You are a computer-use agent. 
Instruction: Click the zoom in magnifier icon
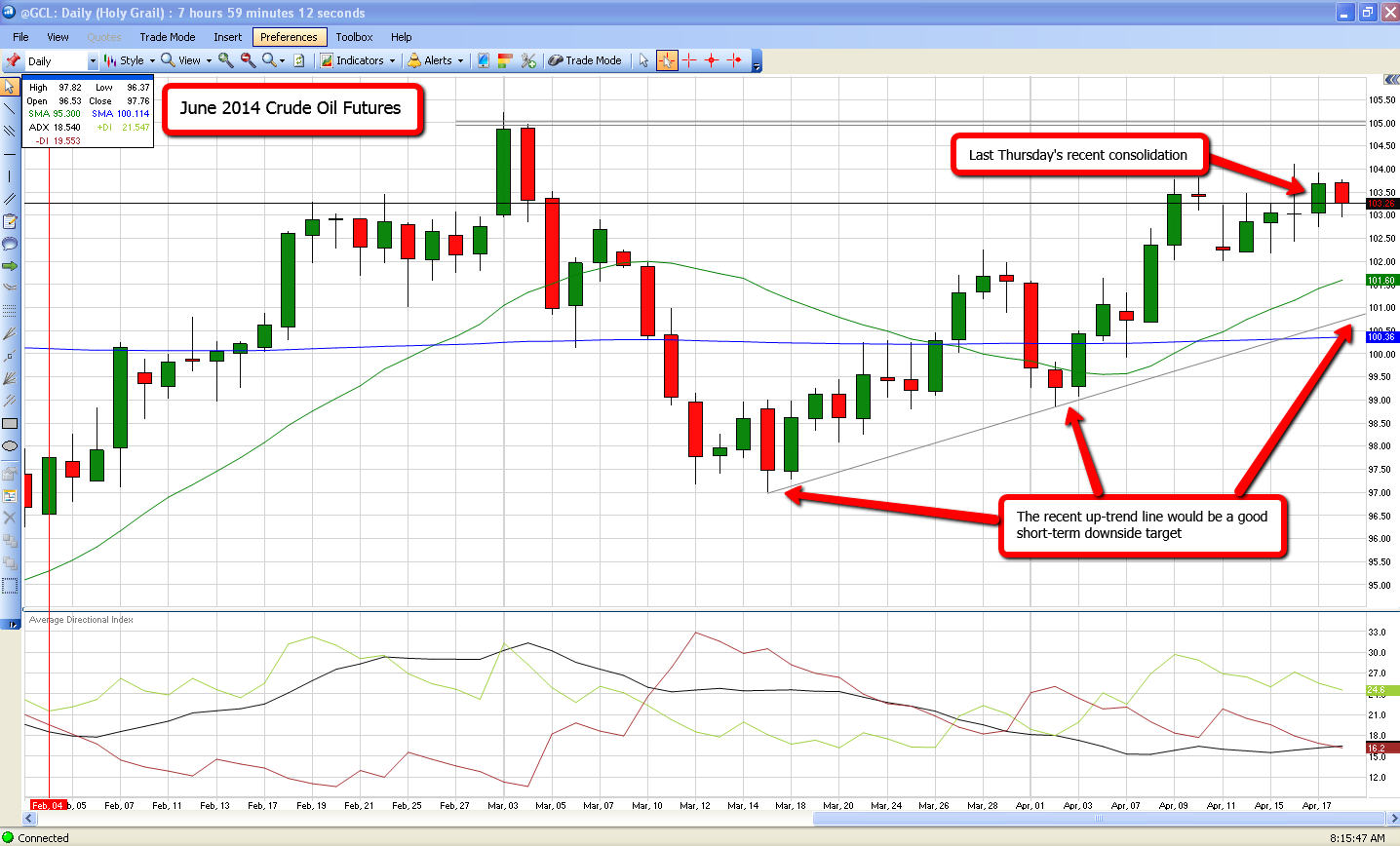[226, 60]
